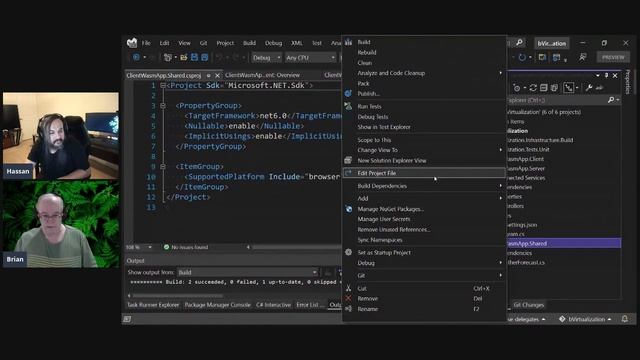
Task: Switch to the ClientWasmAp Overview tab
Action: coord(262,75)
